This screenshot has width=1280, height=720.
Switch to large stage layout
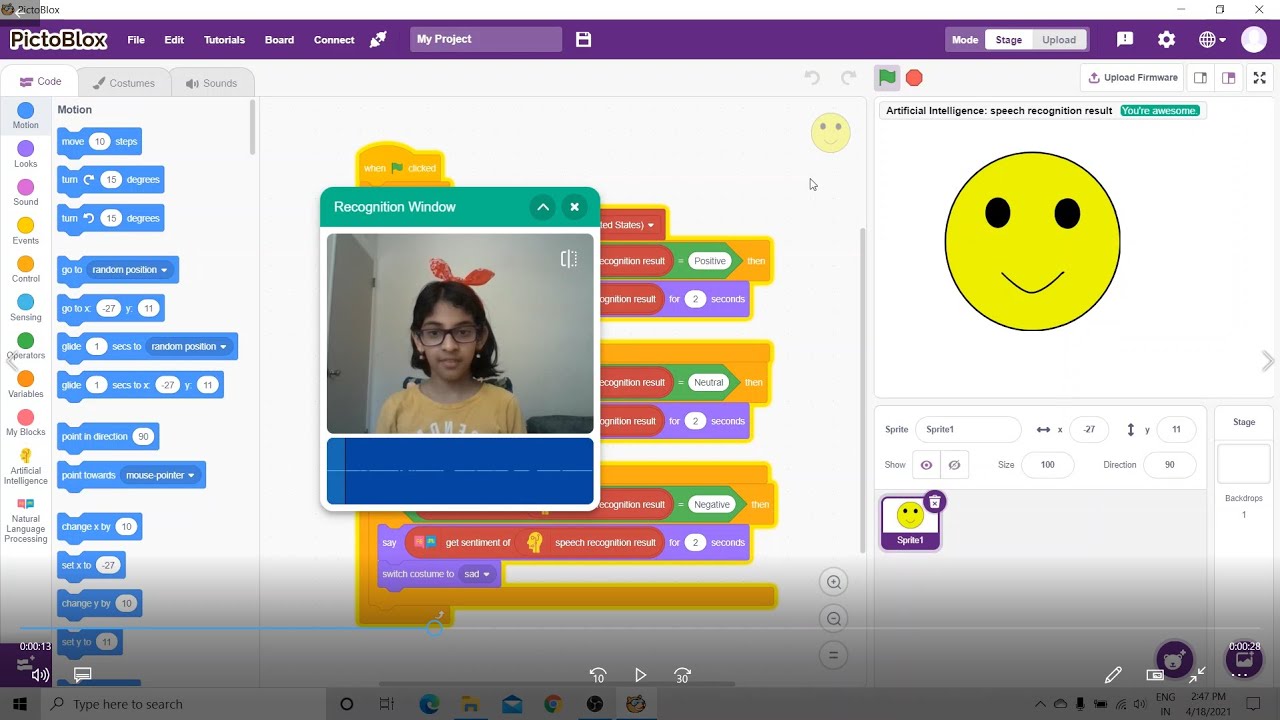(x=1229, y=77)
